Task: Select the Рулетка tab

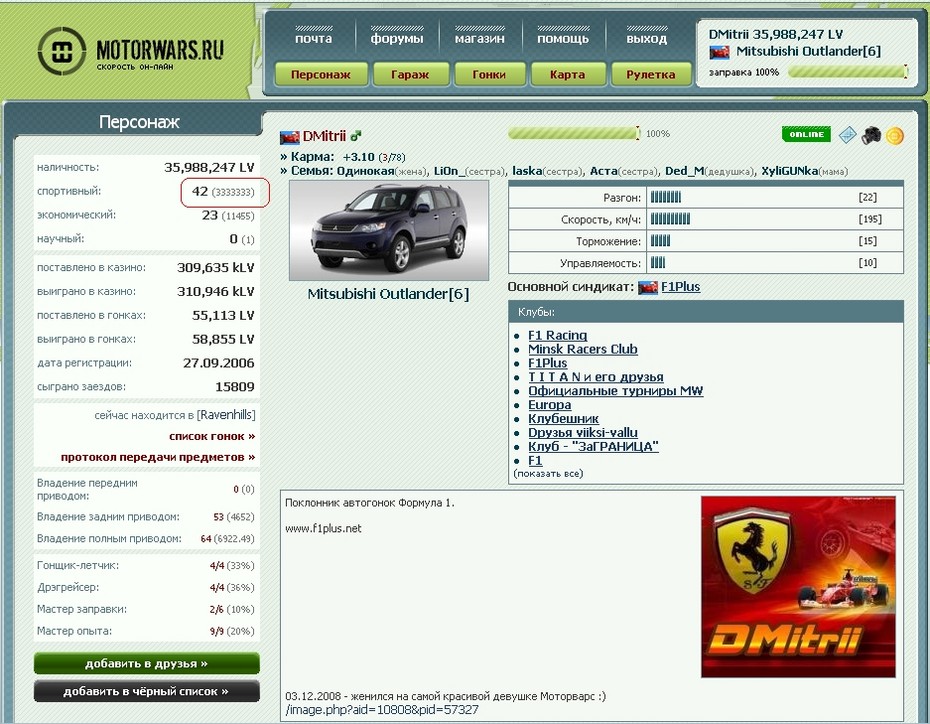Action: [x=651, y=75]
